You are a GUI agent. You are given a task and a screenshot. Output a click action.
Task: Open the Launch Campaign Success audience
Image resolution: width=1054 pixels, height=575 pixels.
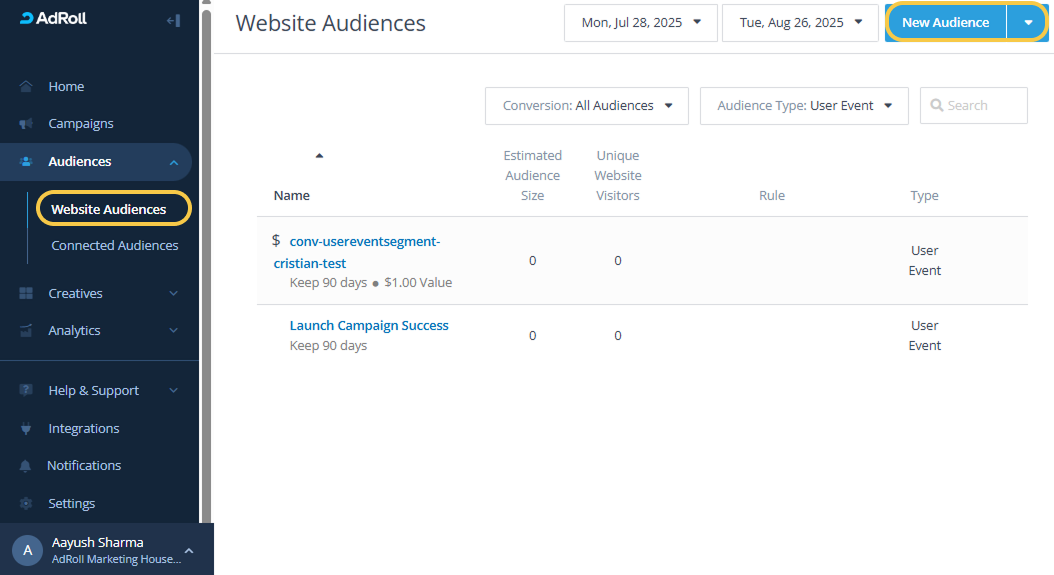[x=369, y=326]
